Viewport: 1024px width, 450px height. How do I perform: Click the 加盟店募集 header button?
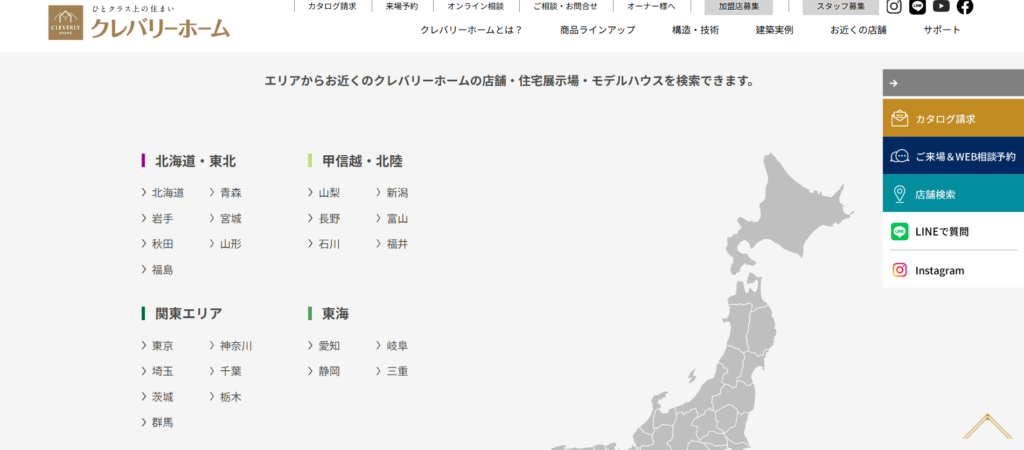tap(738, 7)
